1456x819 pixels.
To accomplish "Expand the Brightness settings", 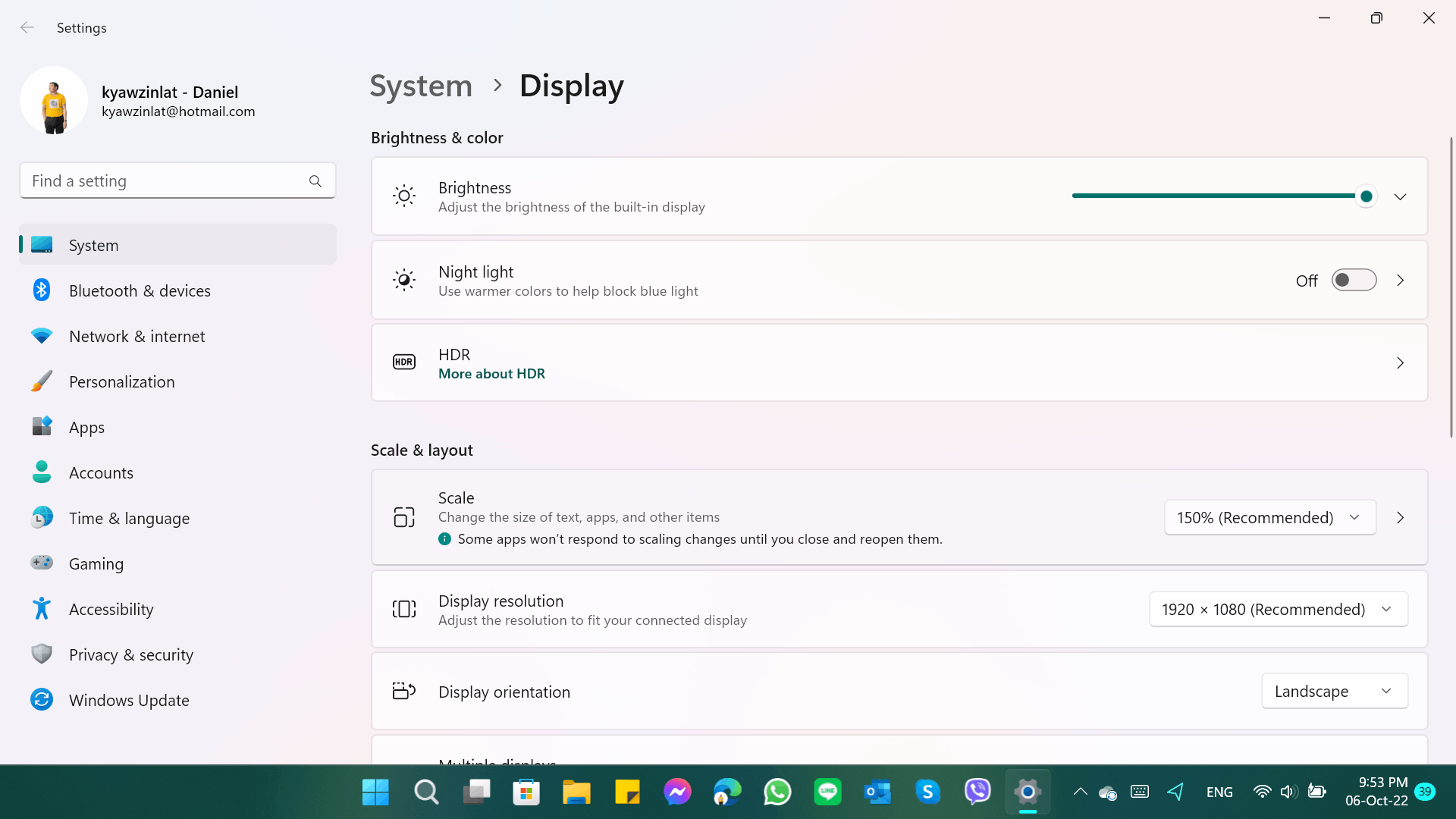I will click(1400, 196).
